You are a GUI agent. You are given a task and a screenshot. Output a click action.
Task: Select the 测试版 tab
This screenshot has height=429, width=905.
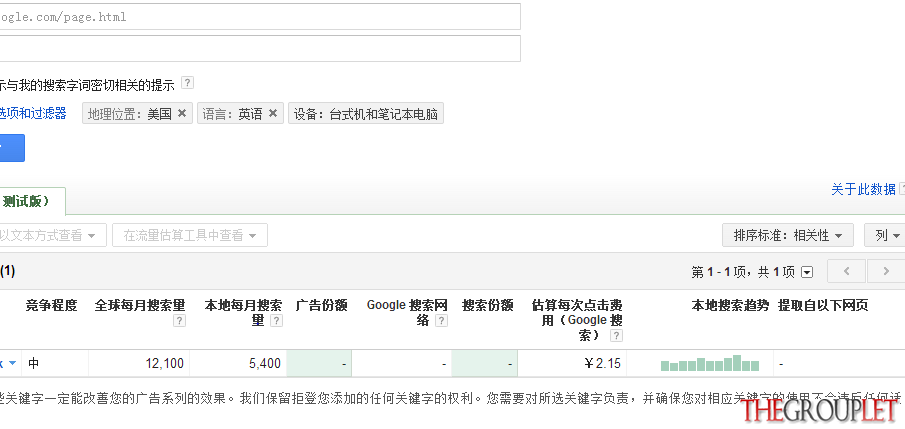(32, 201)
